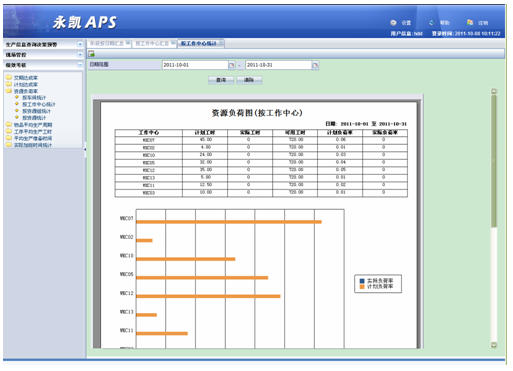Click the logout (注销) icon in header

470,22
